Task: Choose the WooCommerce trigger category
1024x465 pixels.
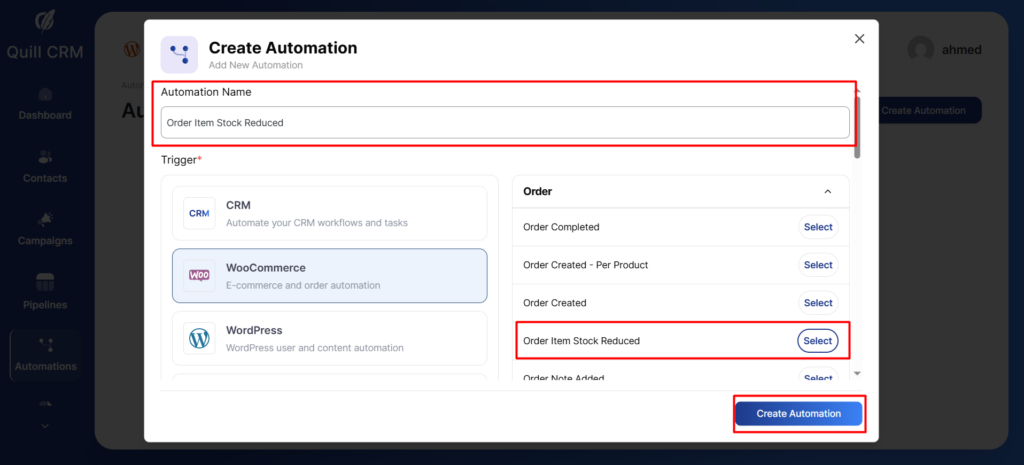Action: tap(329, 275)
